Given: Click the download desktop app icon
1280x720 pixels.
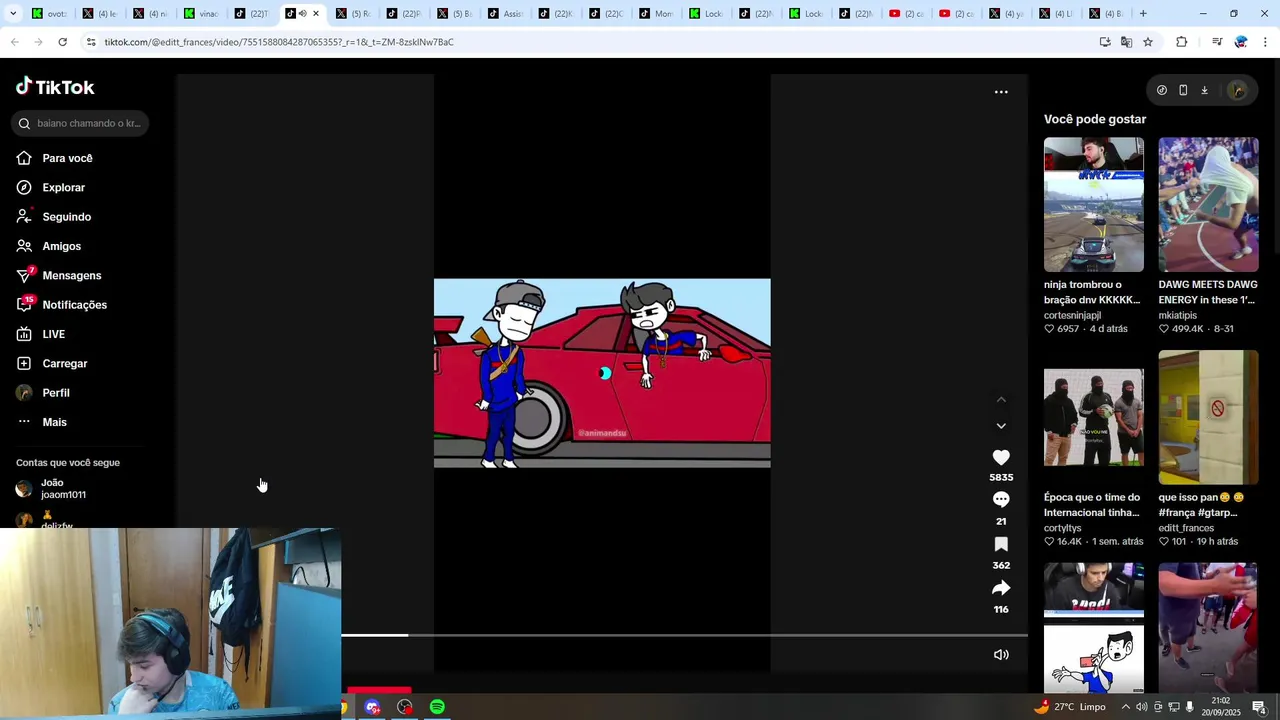Looking at the screenshot, I should click(x=1204, y=90).
